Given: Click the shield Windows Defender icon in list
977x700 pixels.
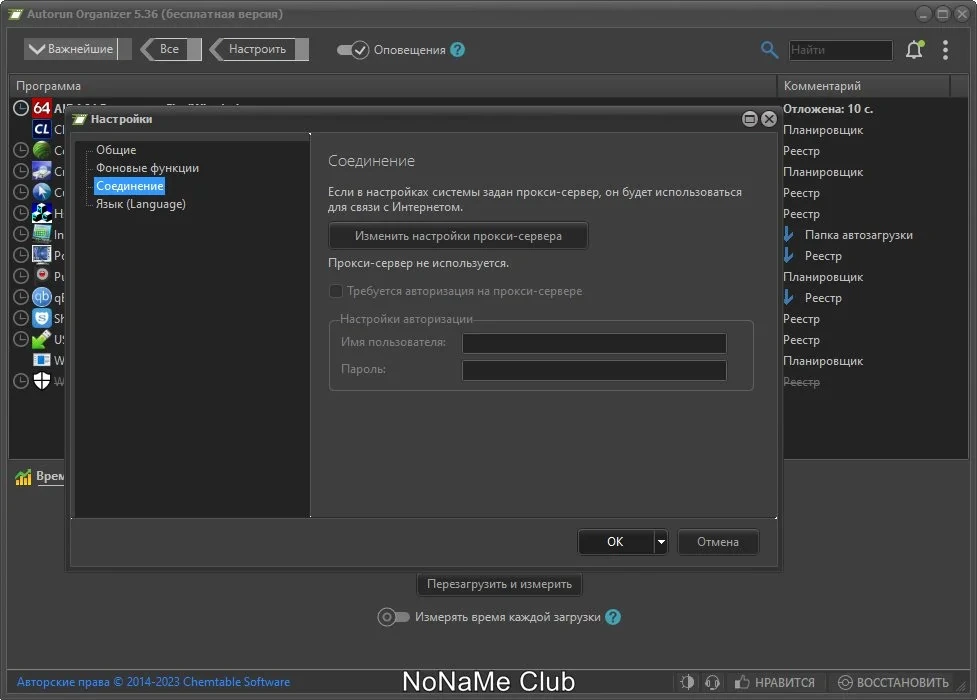Looking at the screenshot, I should tap(42, 381).
